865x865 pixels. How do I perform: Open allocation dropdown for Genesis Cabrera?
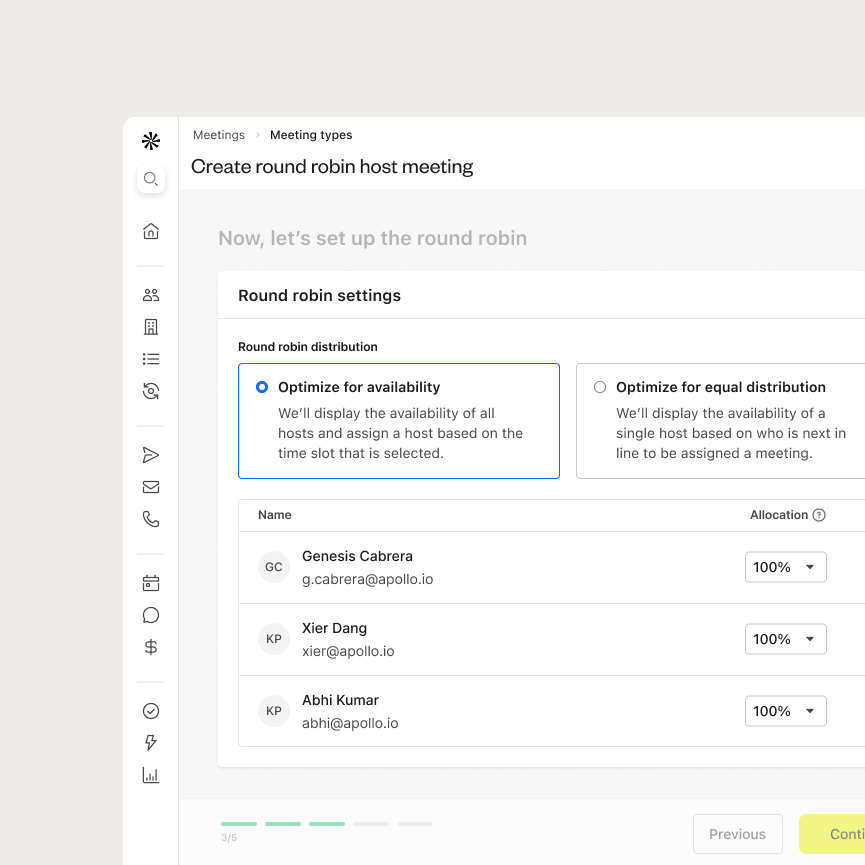pyautogui.click(x=785, y=567)
